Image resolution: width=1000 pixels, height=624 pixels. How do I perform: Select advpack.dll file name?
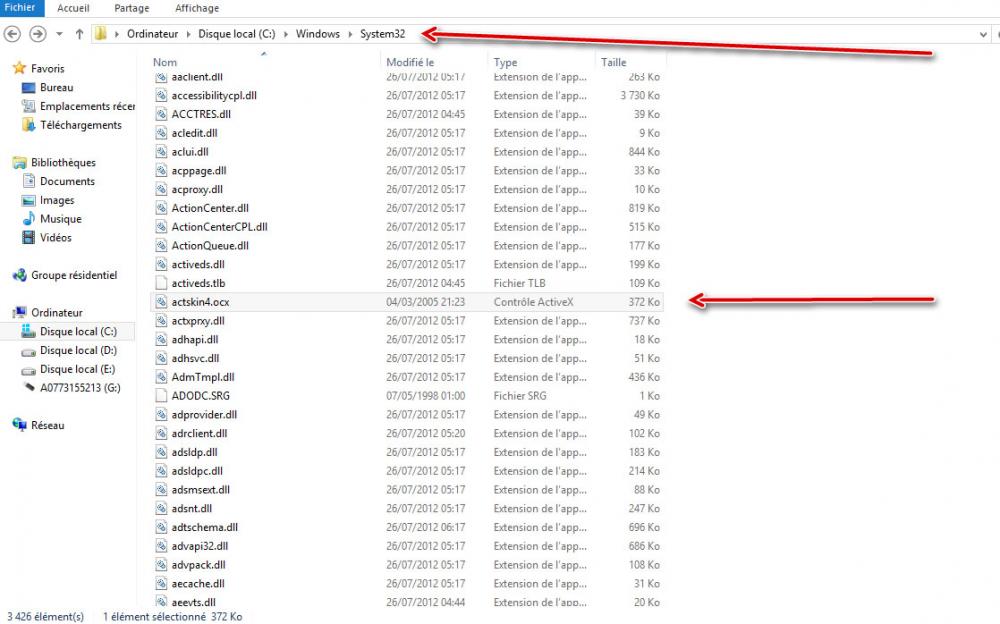pos(198,565)
